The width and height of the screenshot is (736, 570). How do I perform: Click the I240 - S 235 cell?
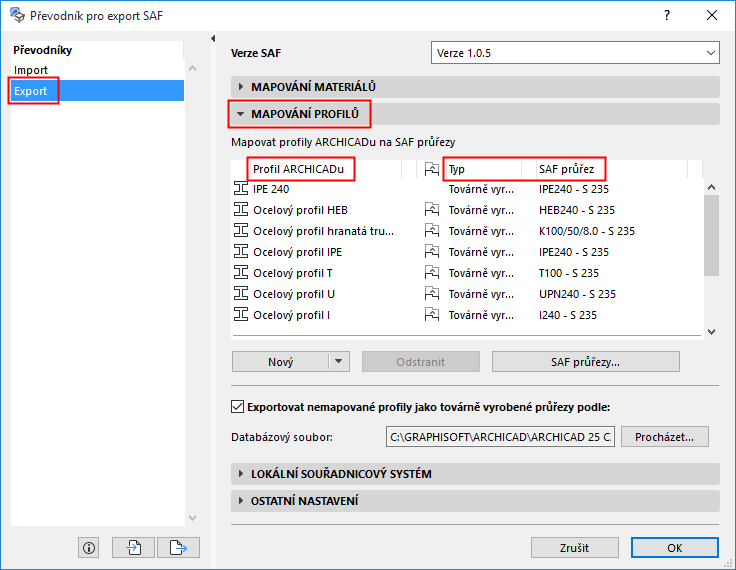[567, 315]
